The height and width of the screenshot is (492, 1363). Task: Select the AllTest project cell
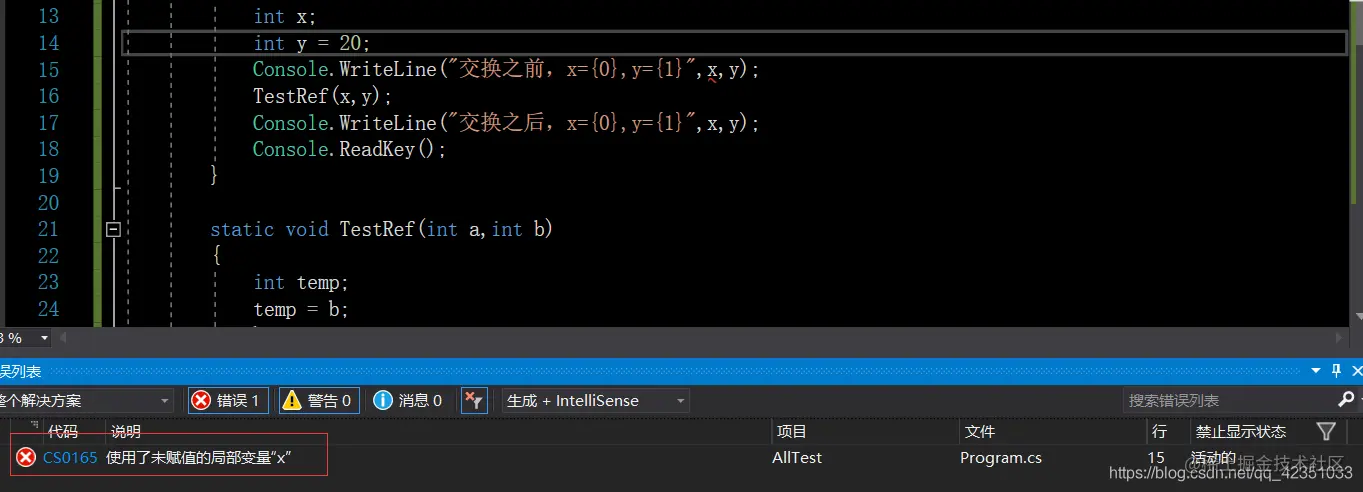(797, 457)
